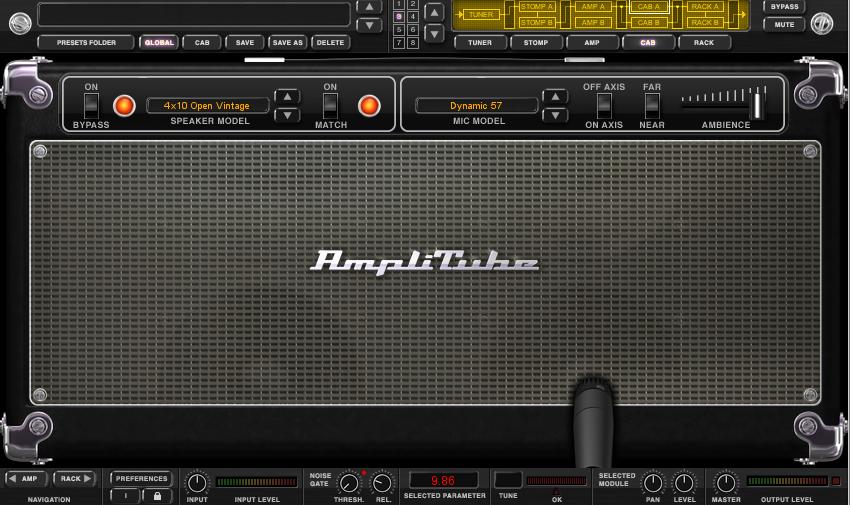Select CAB B block in signal chain
Viewport: 850px width, 505px height.
pyautogui.click(x=649, y=23)
